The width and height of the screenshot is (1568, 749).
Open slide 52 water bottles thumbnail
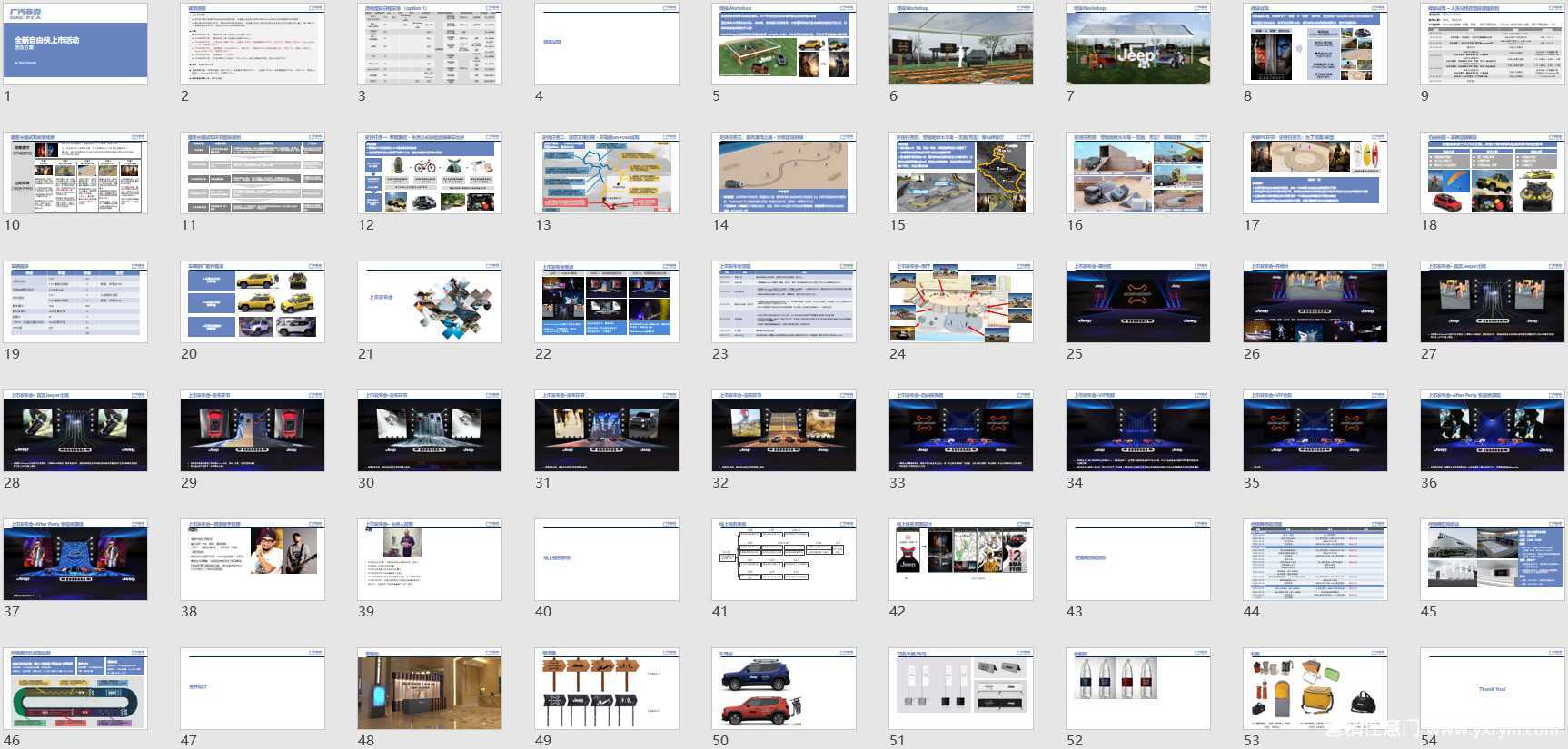(x=1138, y=688)
